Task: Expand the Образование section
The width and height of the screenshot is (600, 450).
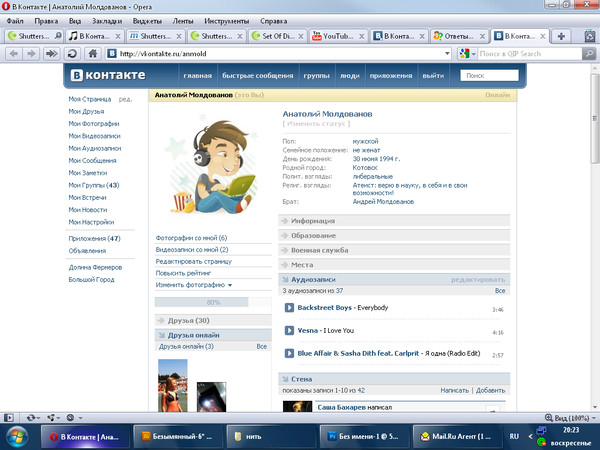Action: [x=394, y=235]
